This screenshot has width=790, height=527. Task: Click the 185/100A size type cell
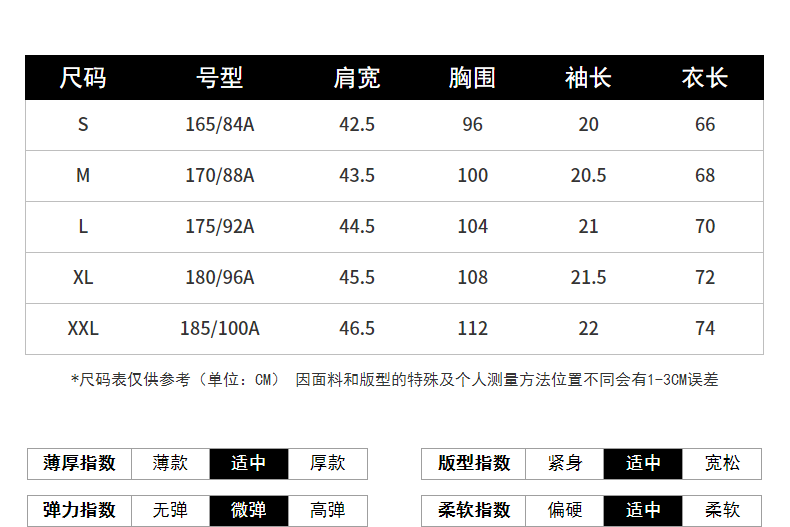(220, 328)
